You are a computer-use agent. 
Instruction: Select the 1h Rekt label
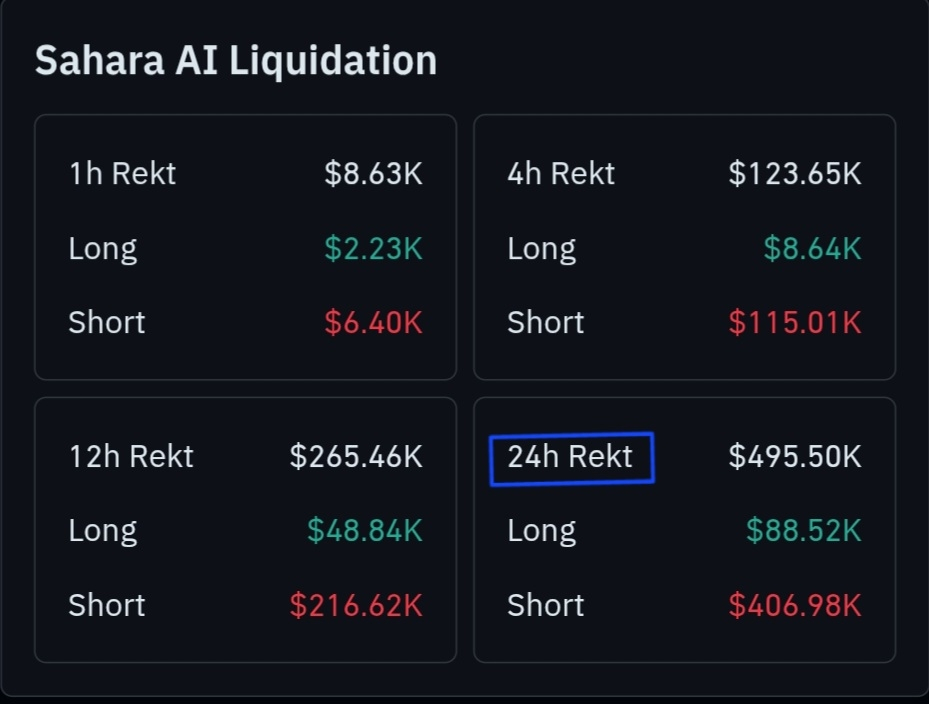122,174
